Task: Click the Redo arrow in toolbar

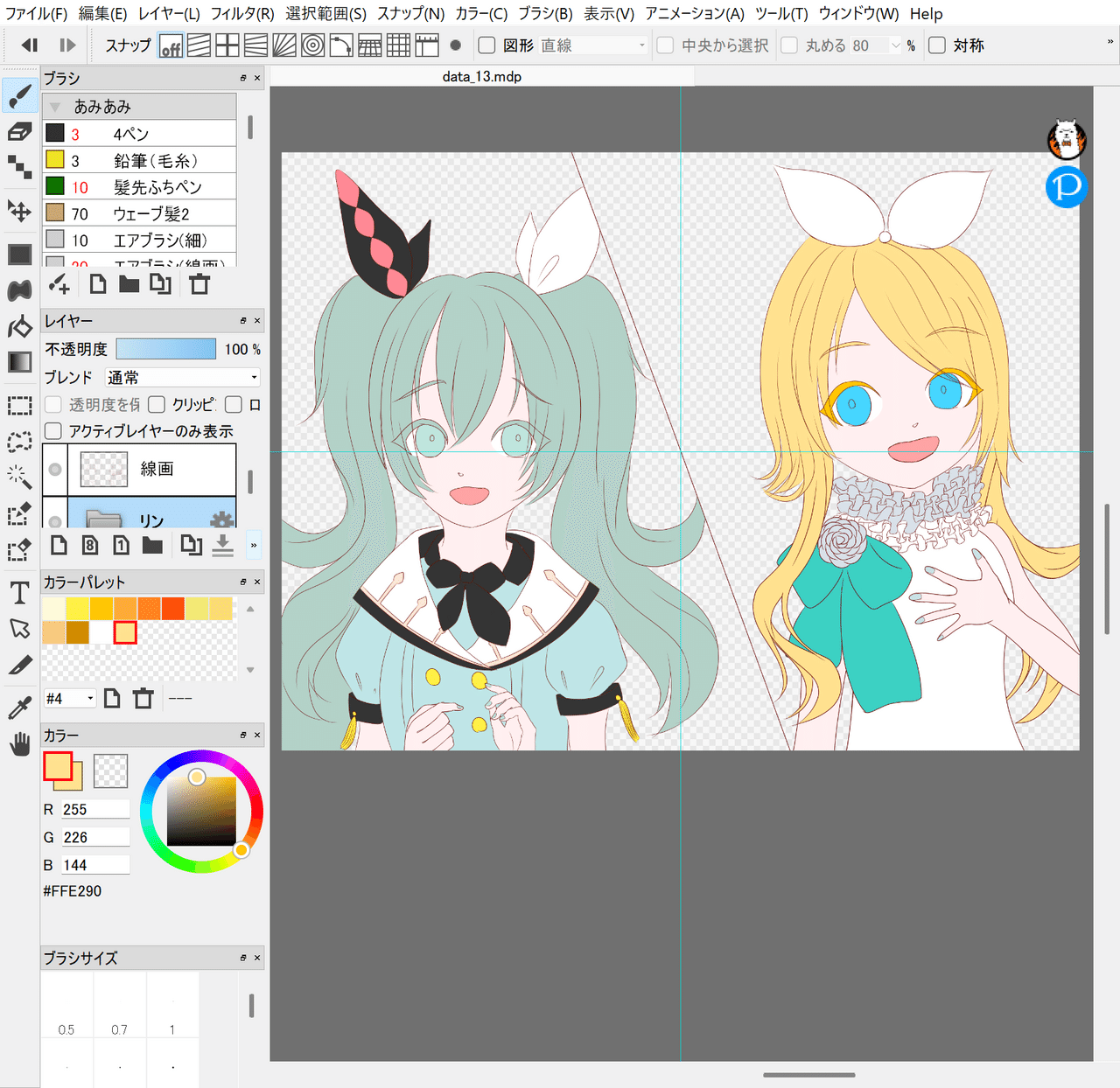Action: 67,45
